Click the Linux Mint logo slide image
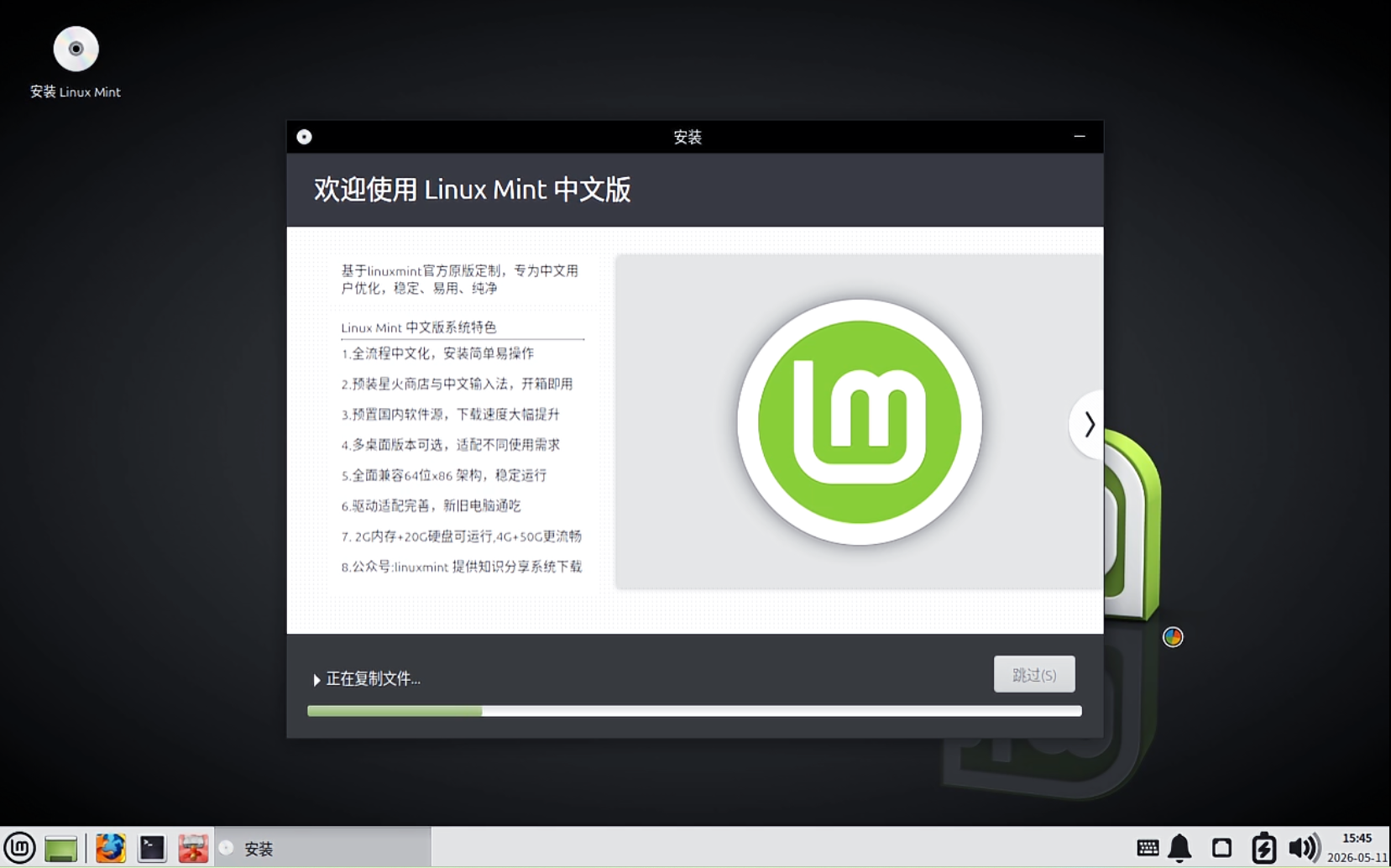Image resolution: width=1391 pixels, height=868 pixels. point(859,422)
